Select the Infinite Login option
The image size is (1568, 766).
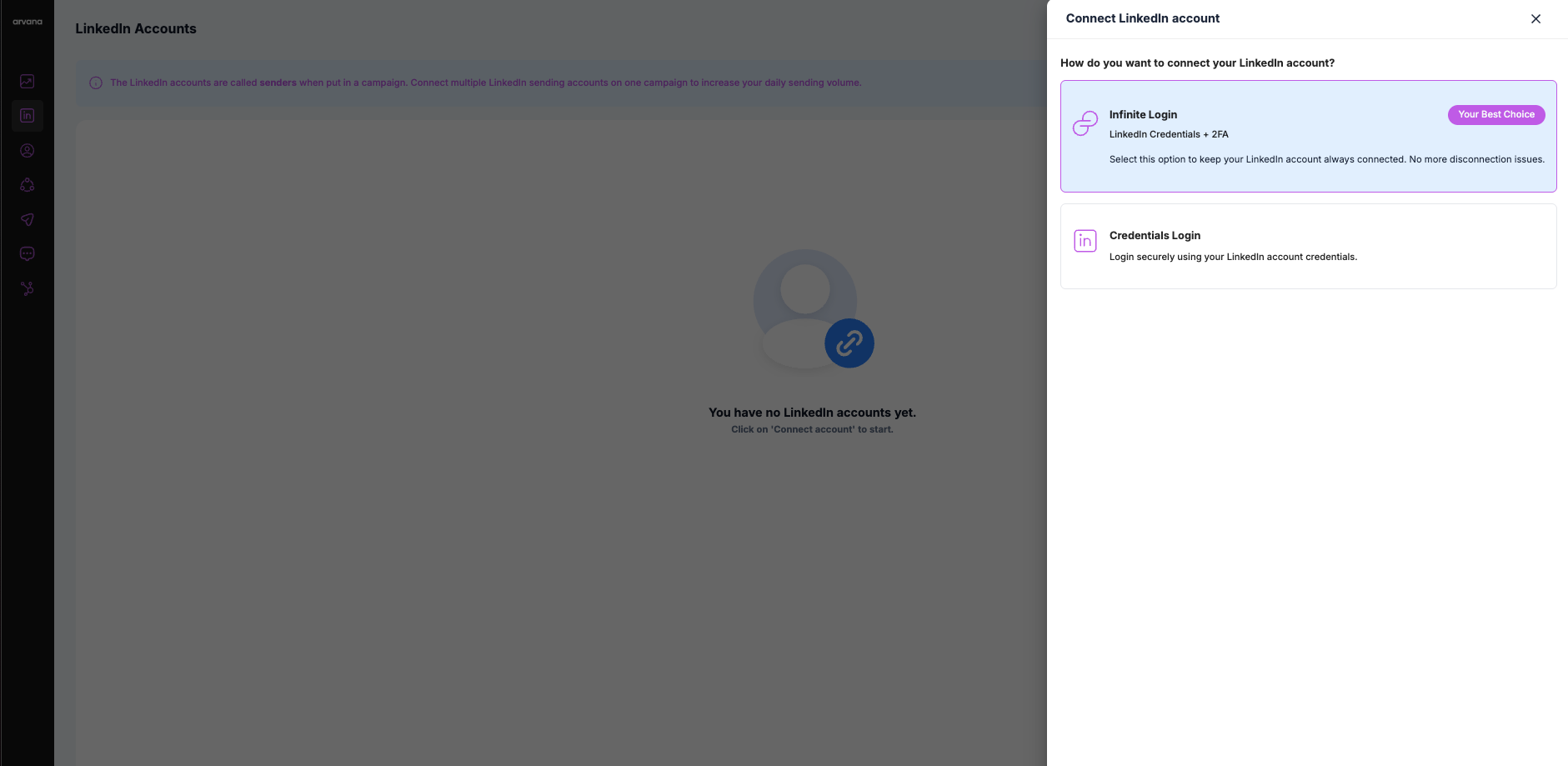(x=1308, y=136)
